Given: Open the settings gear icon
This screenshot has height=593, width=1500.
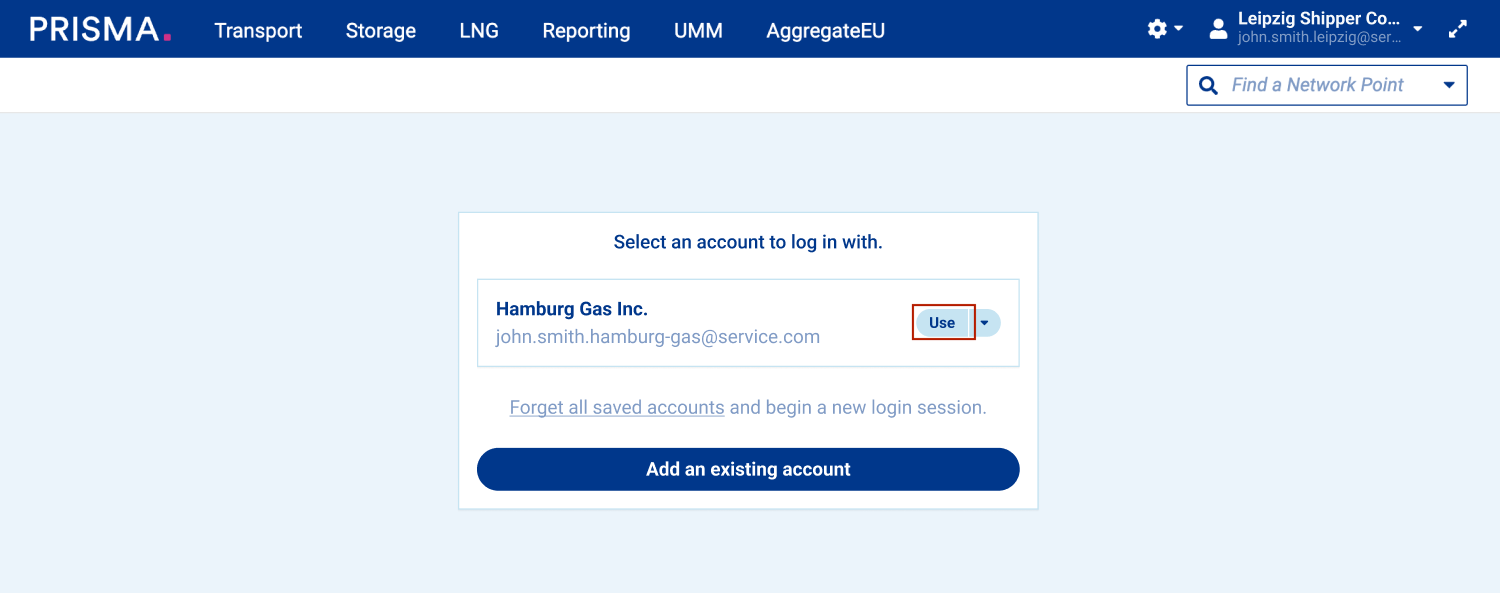Looking at the screenshot, I should click(x=1157, y=29).
